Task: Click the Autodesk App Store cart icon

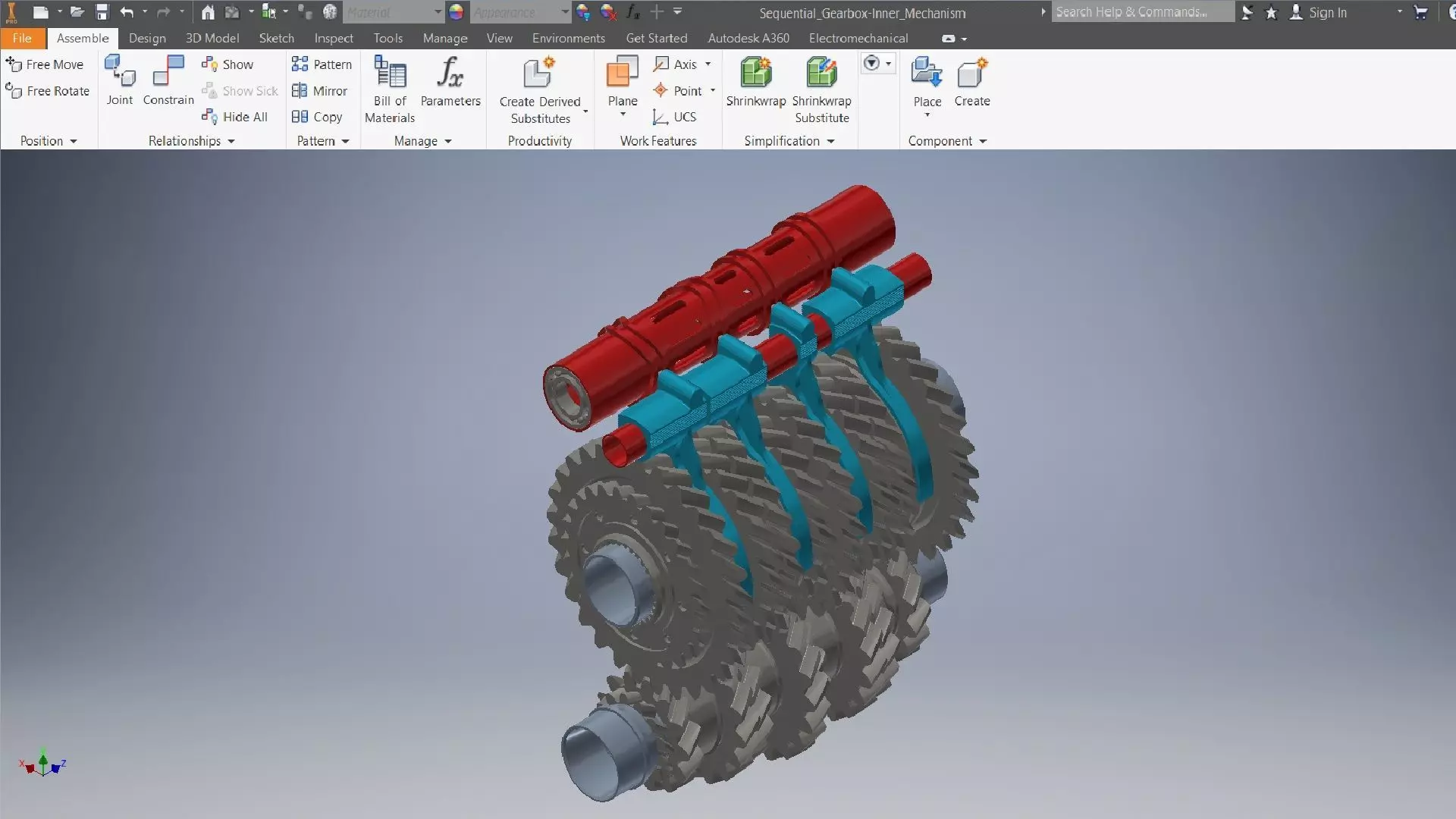Action: [x=1421, y=12]
